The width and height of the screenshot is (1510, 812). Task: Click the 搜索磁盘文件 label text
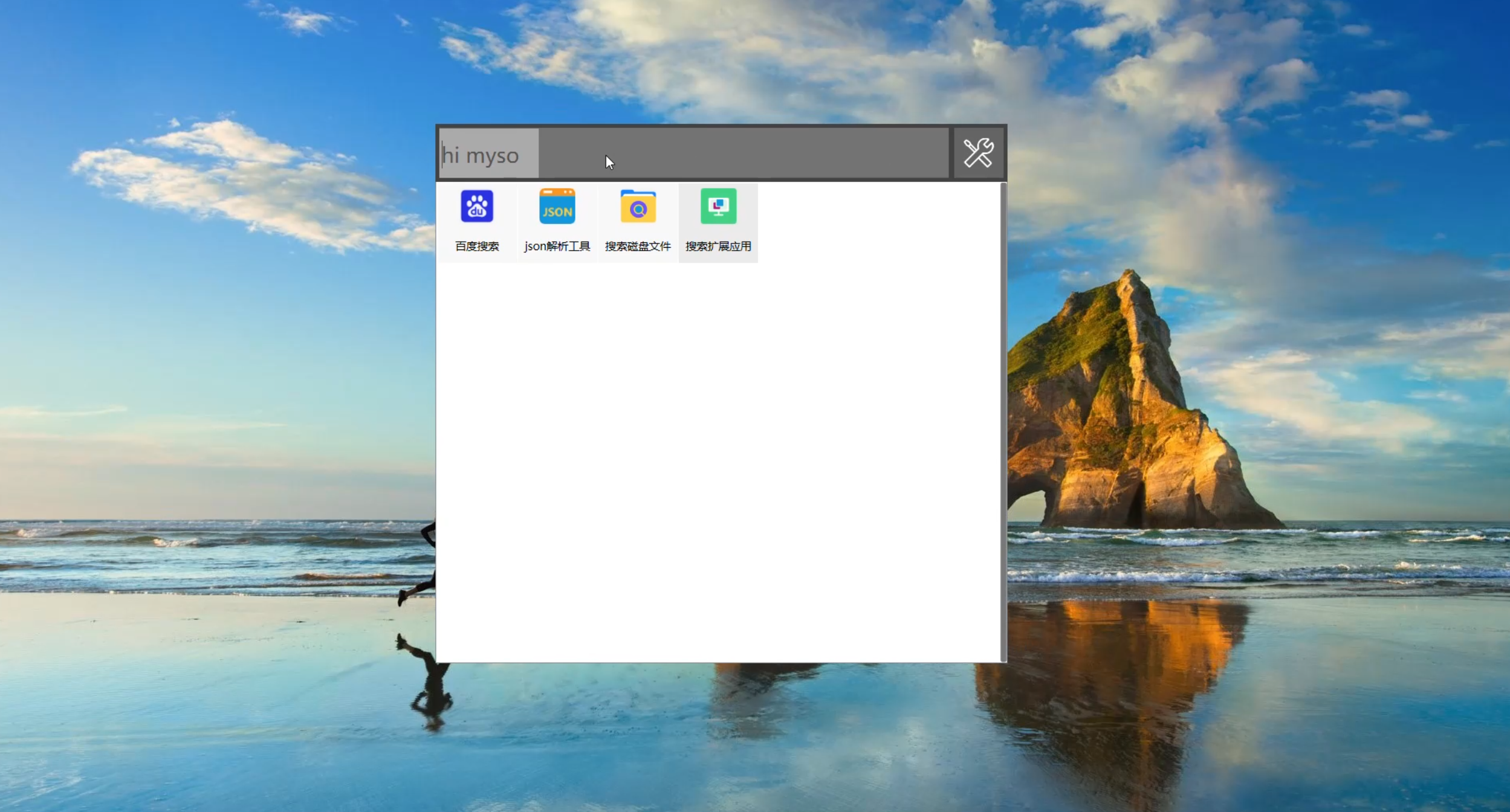(638, 246)
